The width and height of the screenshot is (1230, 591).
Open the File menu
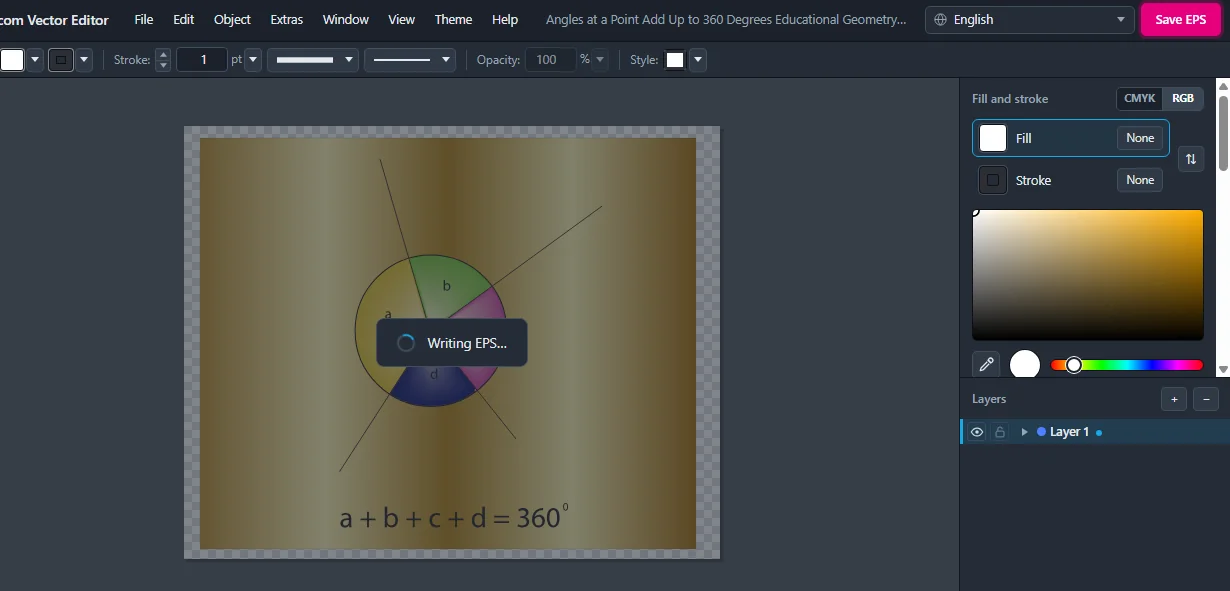coord(144,20)
